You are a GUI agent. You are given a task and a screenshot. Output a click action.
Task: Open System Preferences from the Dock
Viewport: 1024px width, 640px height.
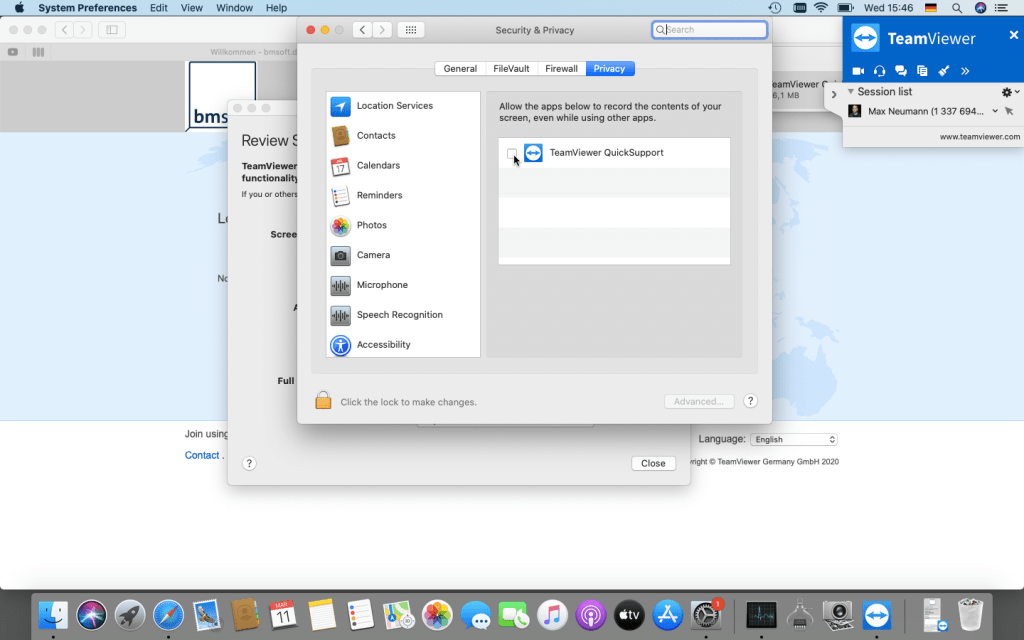click(x=705, y=615)
